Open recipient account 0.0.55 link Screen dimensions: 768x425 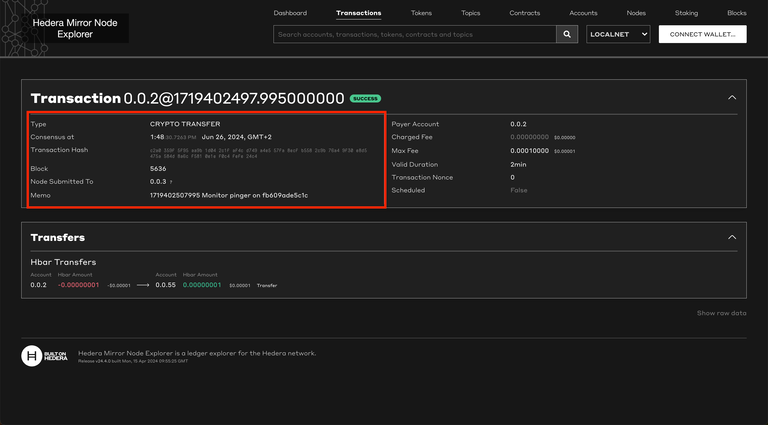coord(166,284)
